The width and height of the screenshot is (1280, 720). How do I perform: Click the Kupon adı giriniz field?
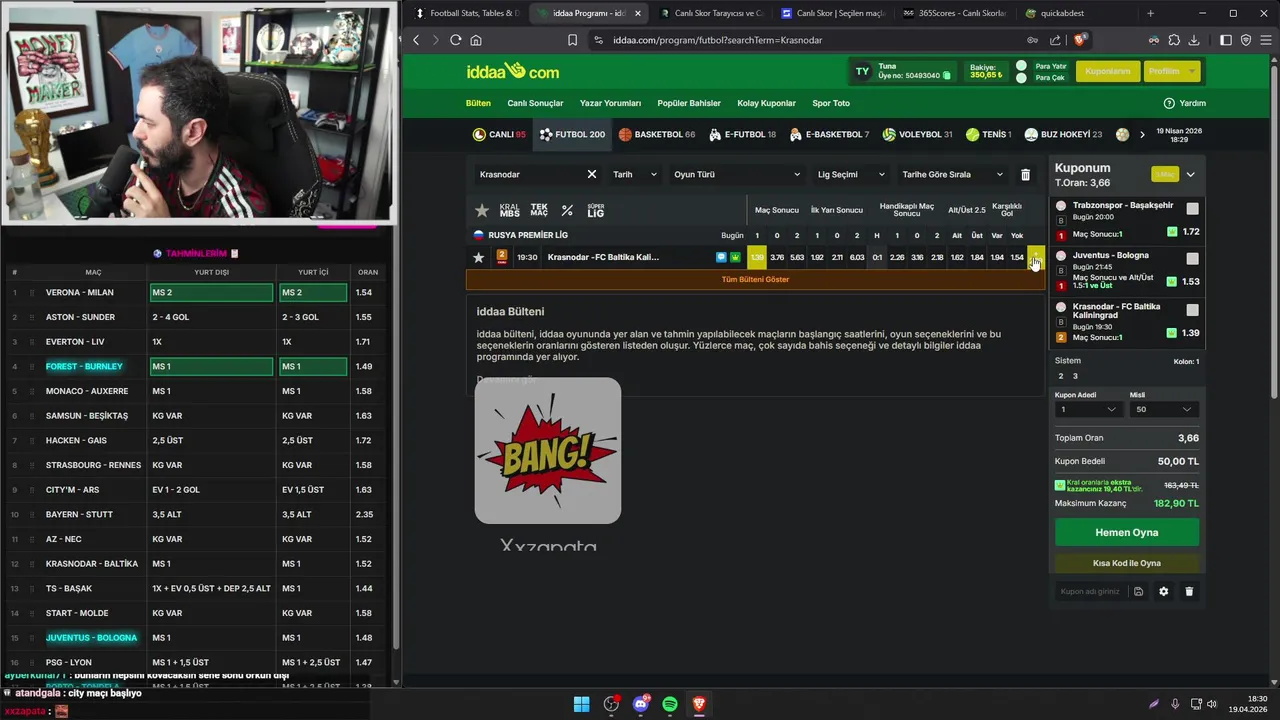click(1091, 591)
